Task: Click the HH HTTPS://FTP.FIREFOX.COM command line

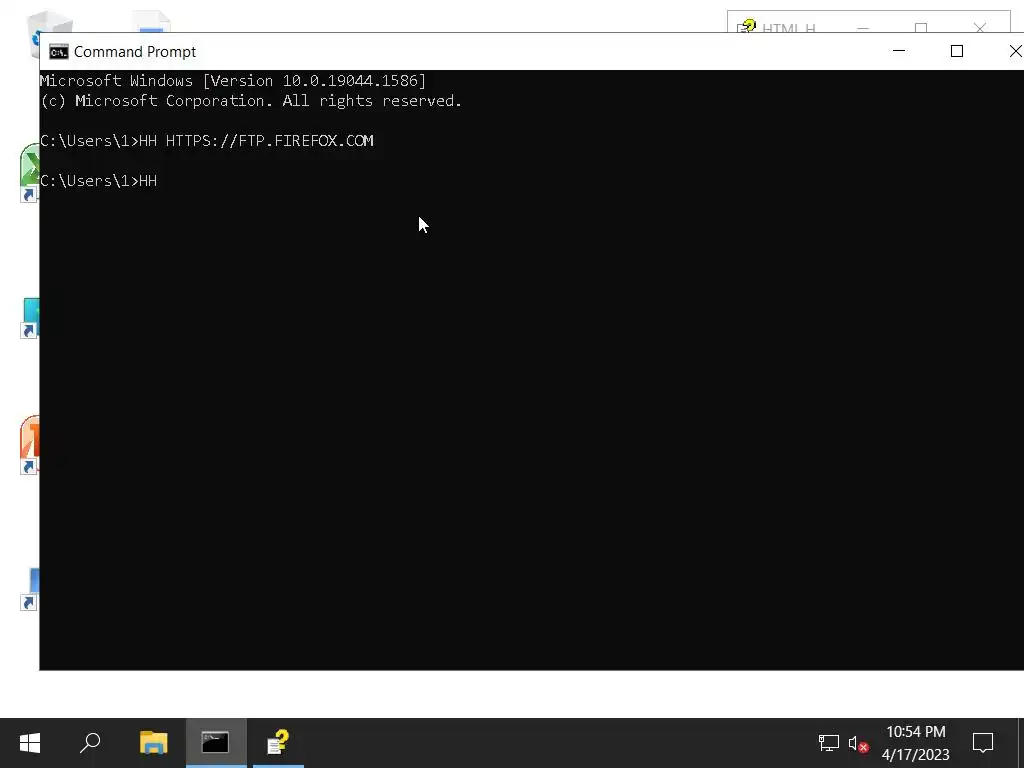Action: tap(206, 141)
